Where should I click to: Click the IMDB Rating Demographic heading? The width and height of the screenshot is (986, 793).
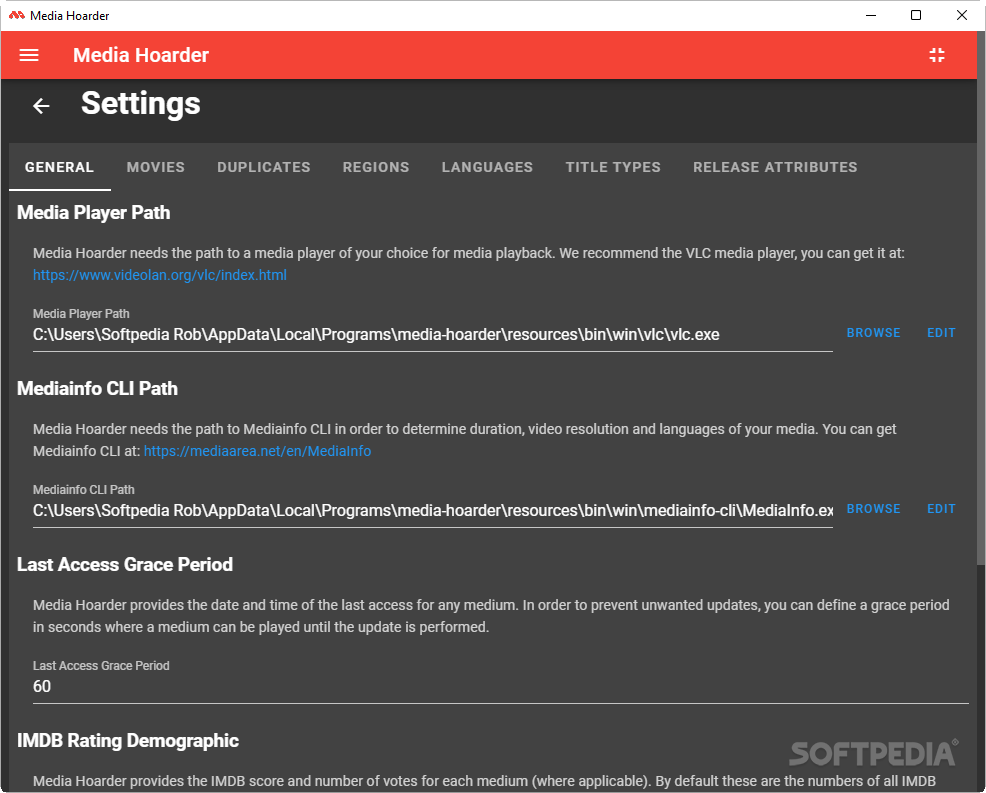point(128,741)
